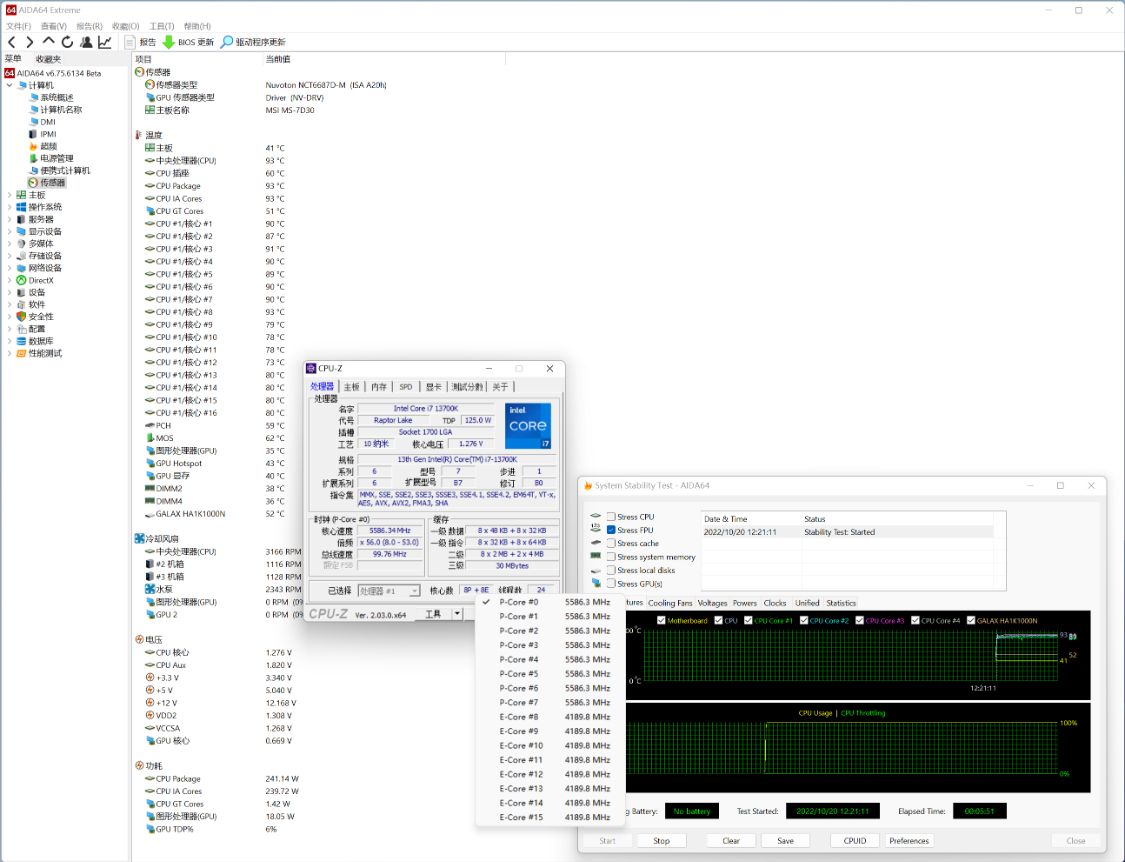This screenshot has height=862, width=1125.
Task: Select 超频 in the sidebar tree
Action: point(48,146)
